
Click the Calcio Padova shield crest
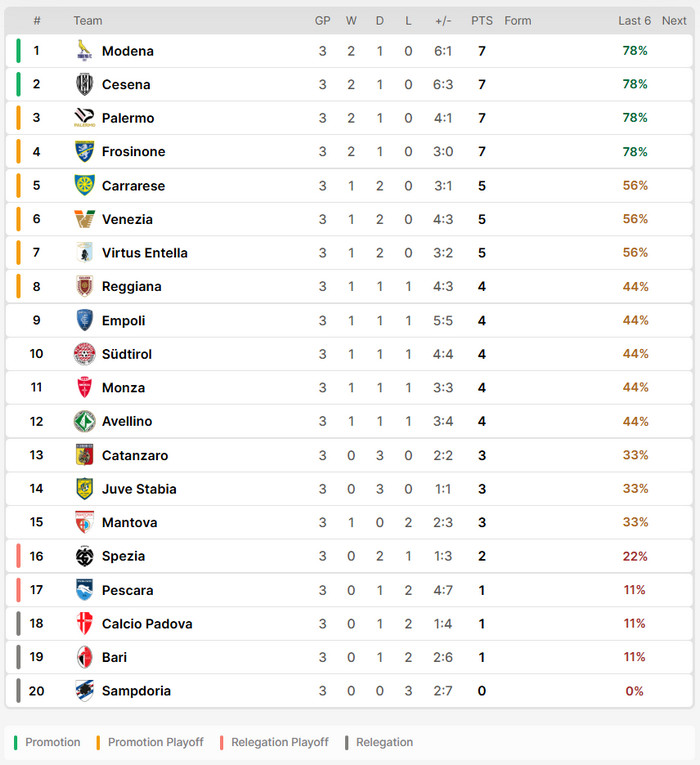coord(84,623)
